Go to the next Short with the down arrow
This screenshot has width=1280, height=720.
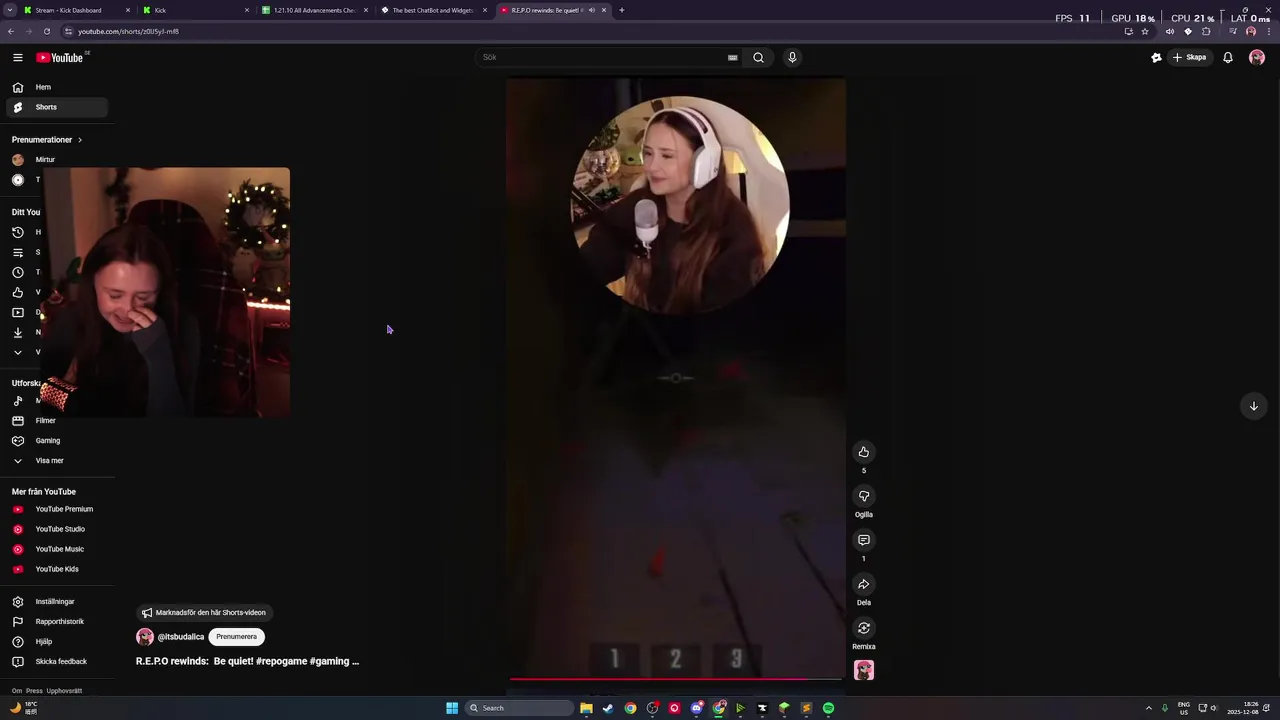[1253, 406]
